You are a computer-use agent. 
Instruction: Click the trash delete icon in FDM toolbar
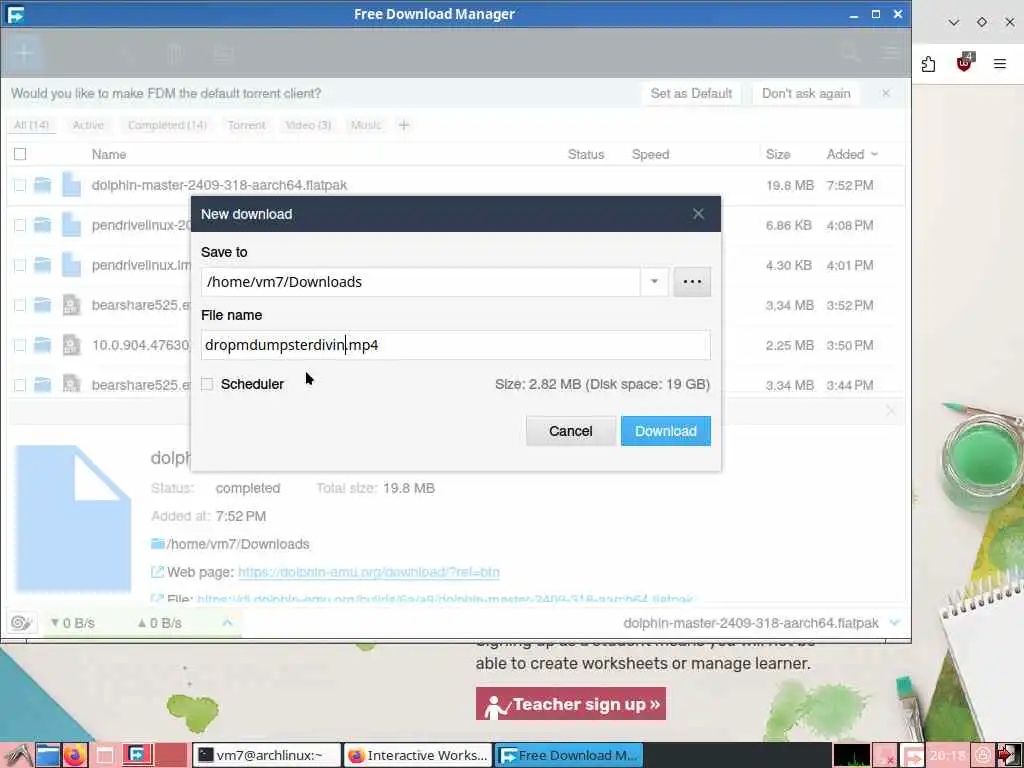(x=175, y=54)
